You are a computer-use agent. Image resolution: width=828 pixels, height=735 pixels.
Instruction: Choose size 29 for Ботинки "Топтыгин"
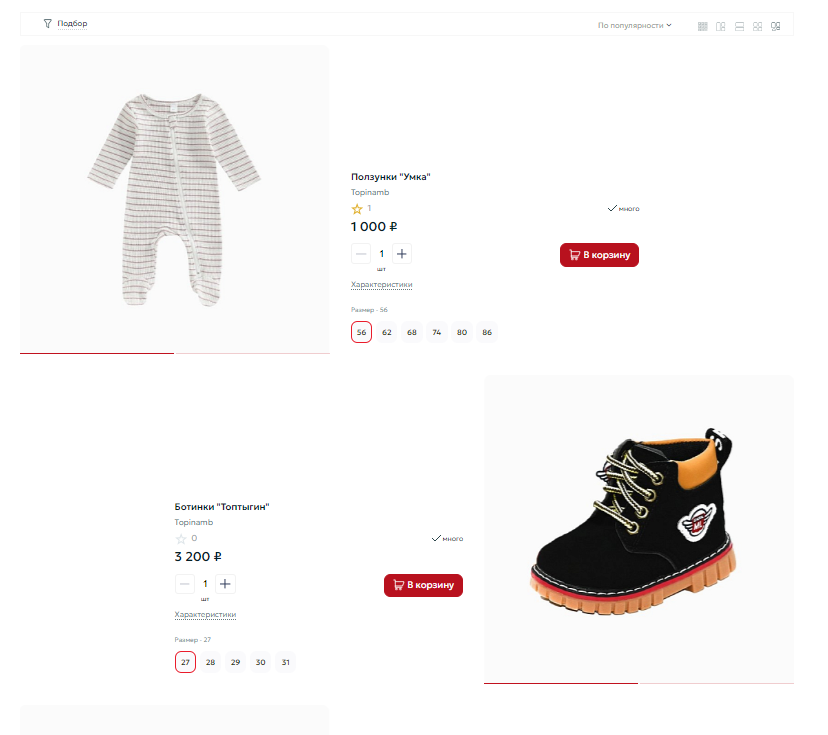tap(236, 662)
